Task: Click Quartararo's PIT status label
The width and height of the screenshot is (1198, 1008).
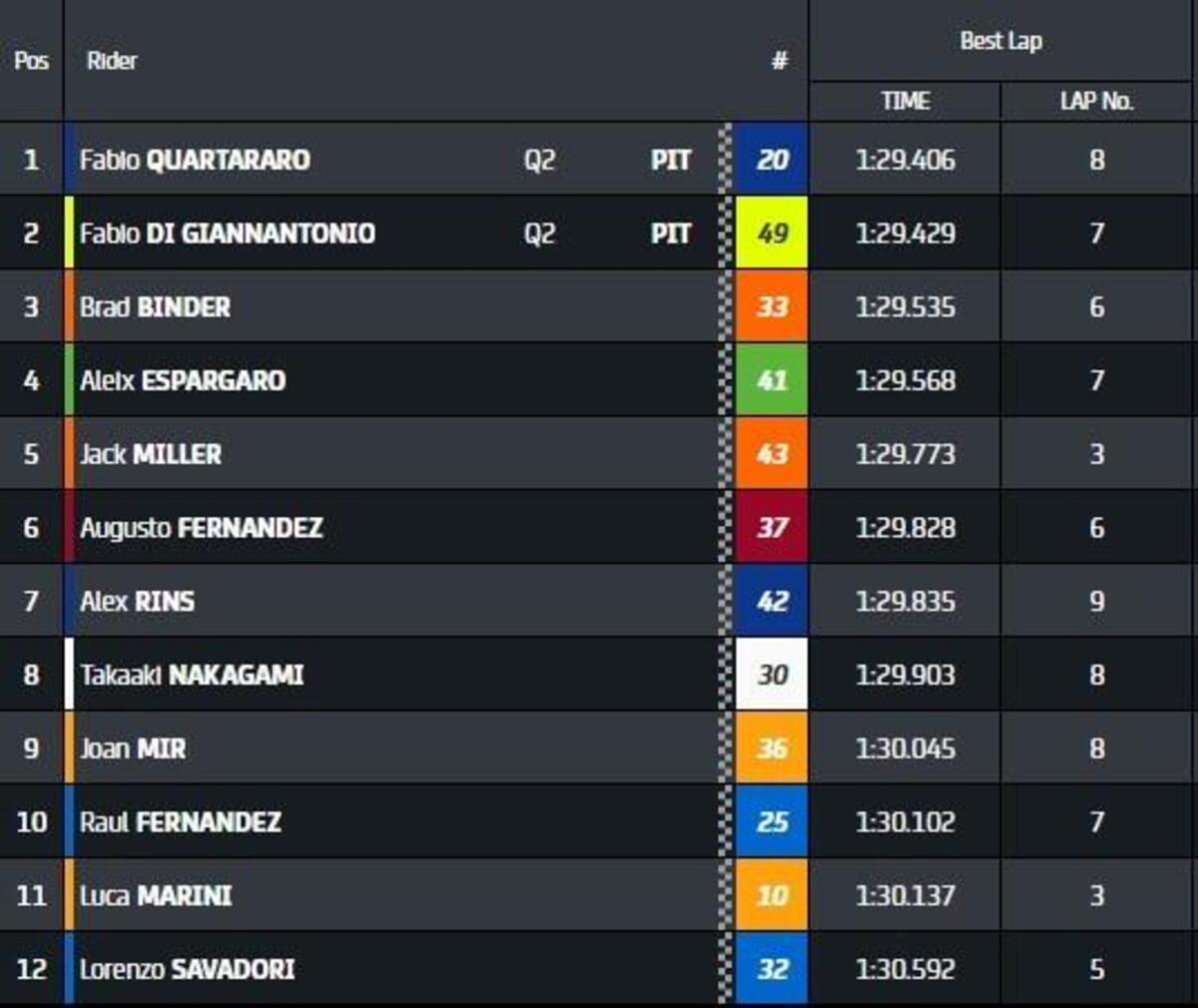Action: click(671, 160)
